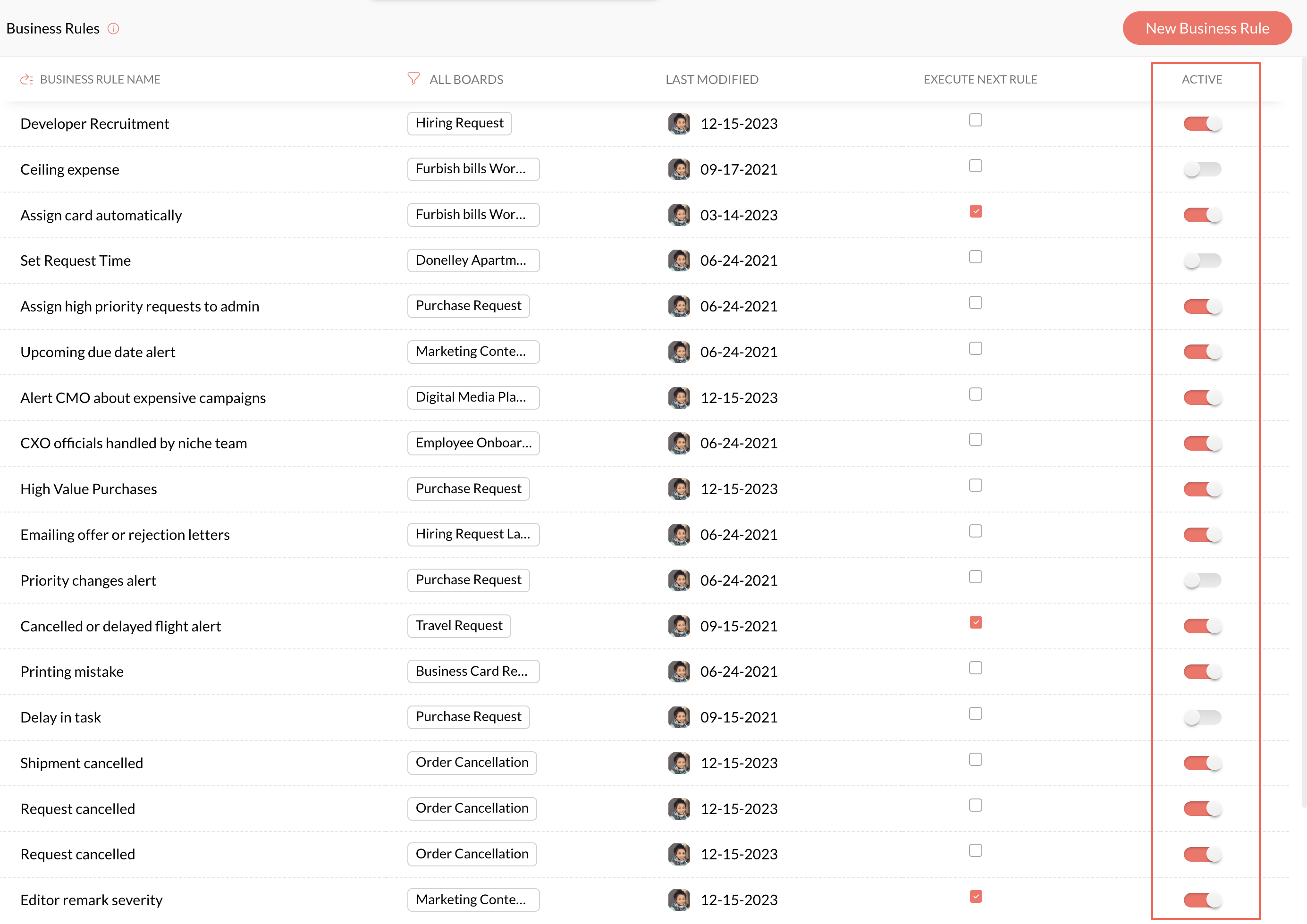The image size is (1307, 924).
Task: Activate the Ceiling expense rule toggle
Action: click(1202, 169)
